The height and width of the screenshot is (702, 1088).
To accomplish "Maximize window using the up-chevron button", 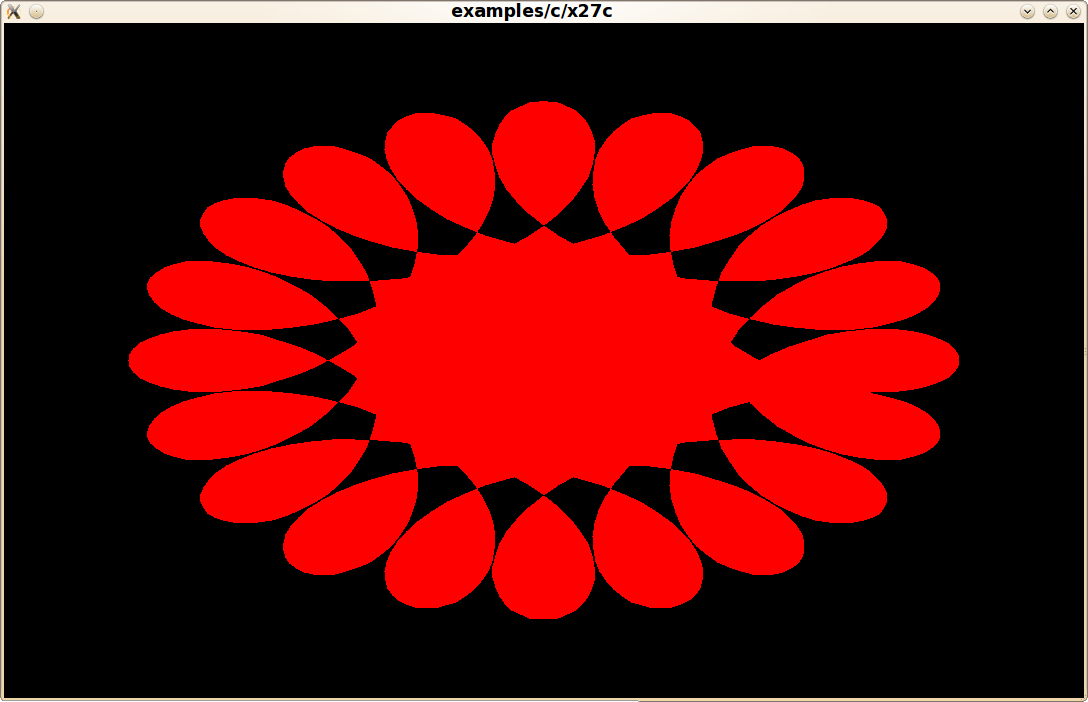I will (x=1050, y=12).
